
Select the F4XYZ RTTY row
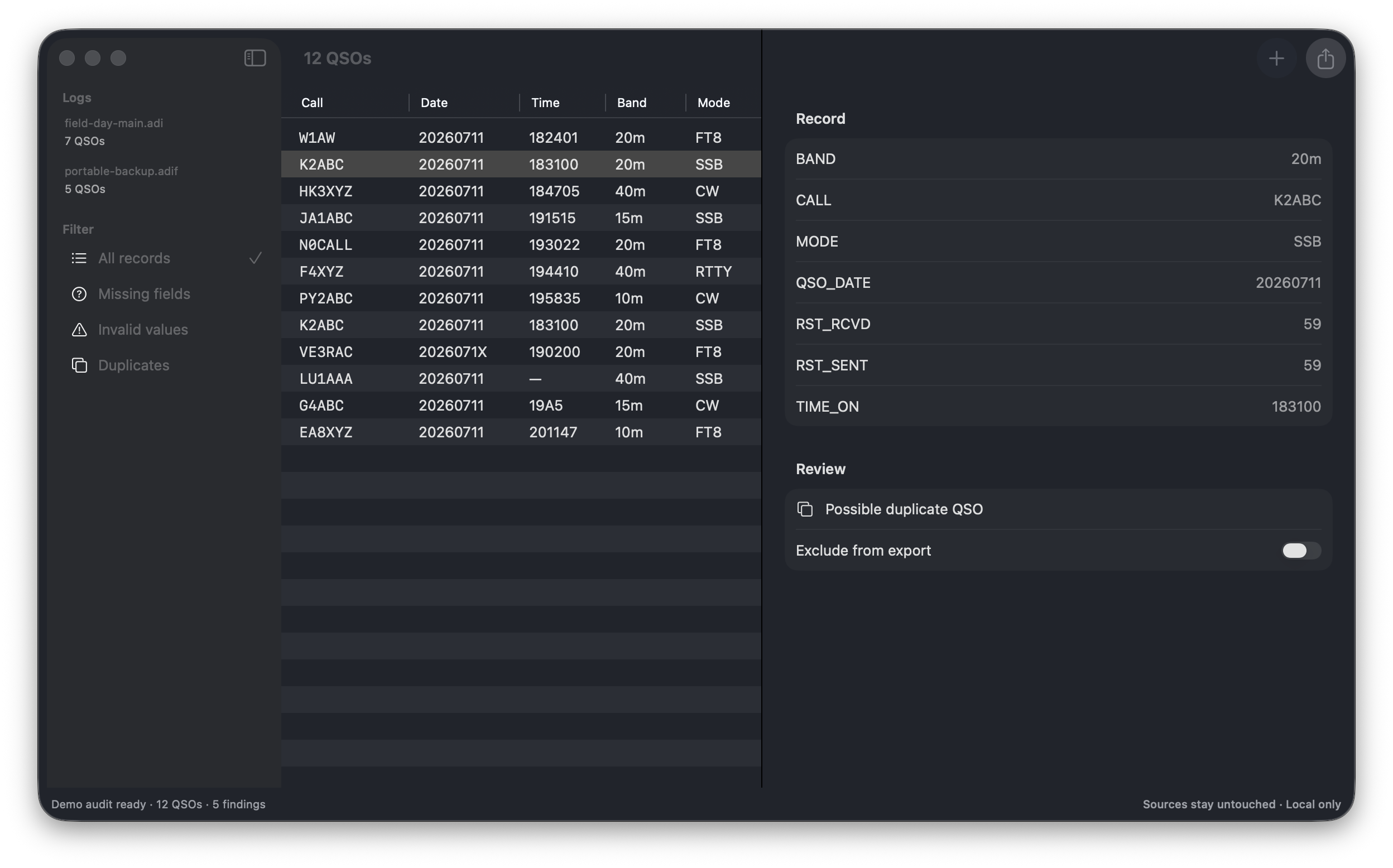coord(521,272)
